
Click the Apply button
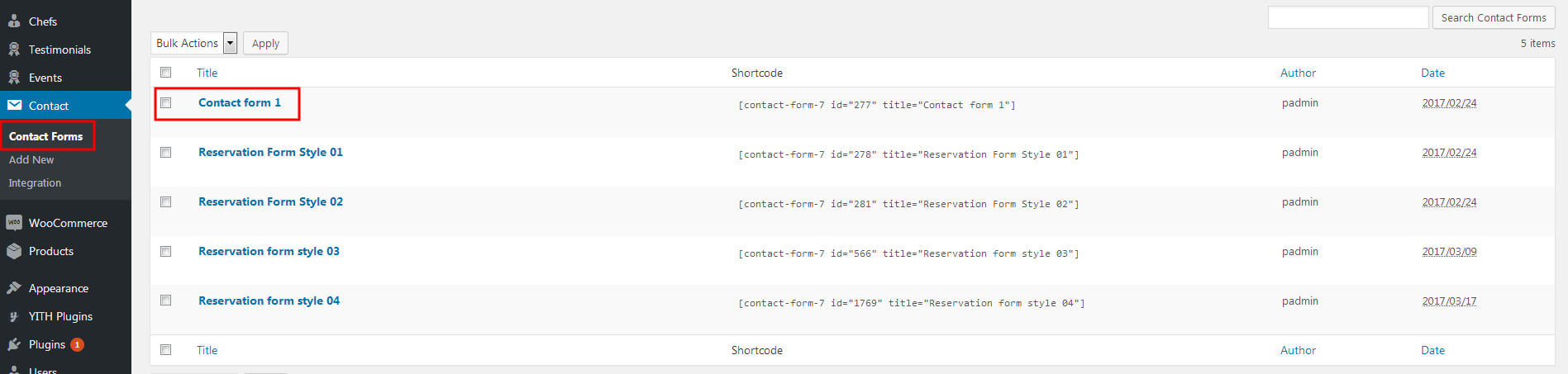(x=265, y=43)
